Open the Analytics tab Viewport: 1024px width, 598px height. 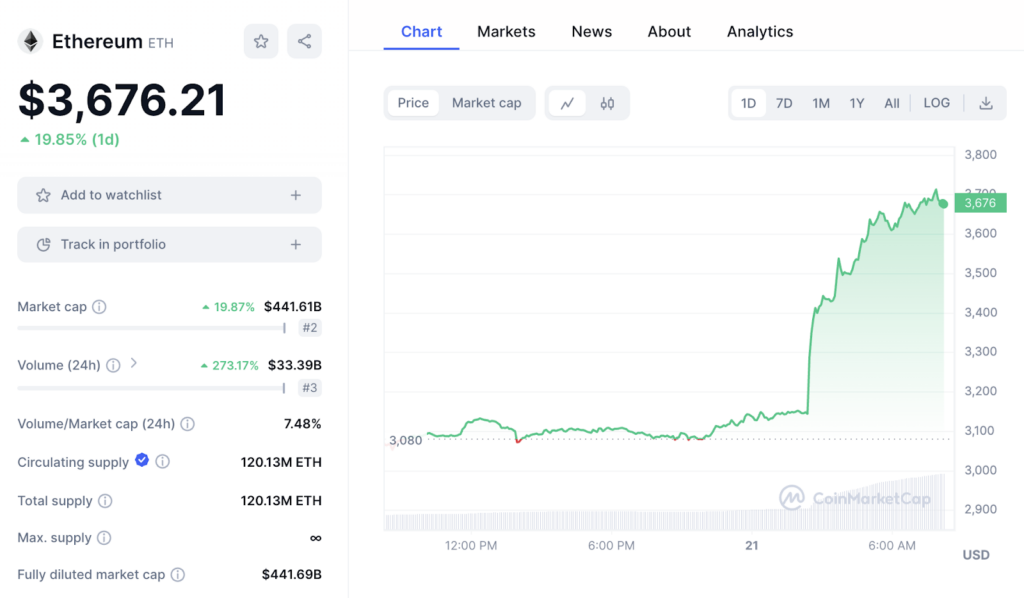coord(759,32)
